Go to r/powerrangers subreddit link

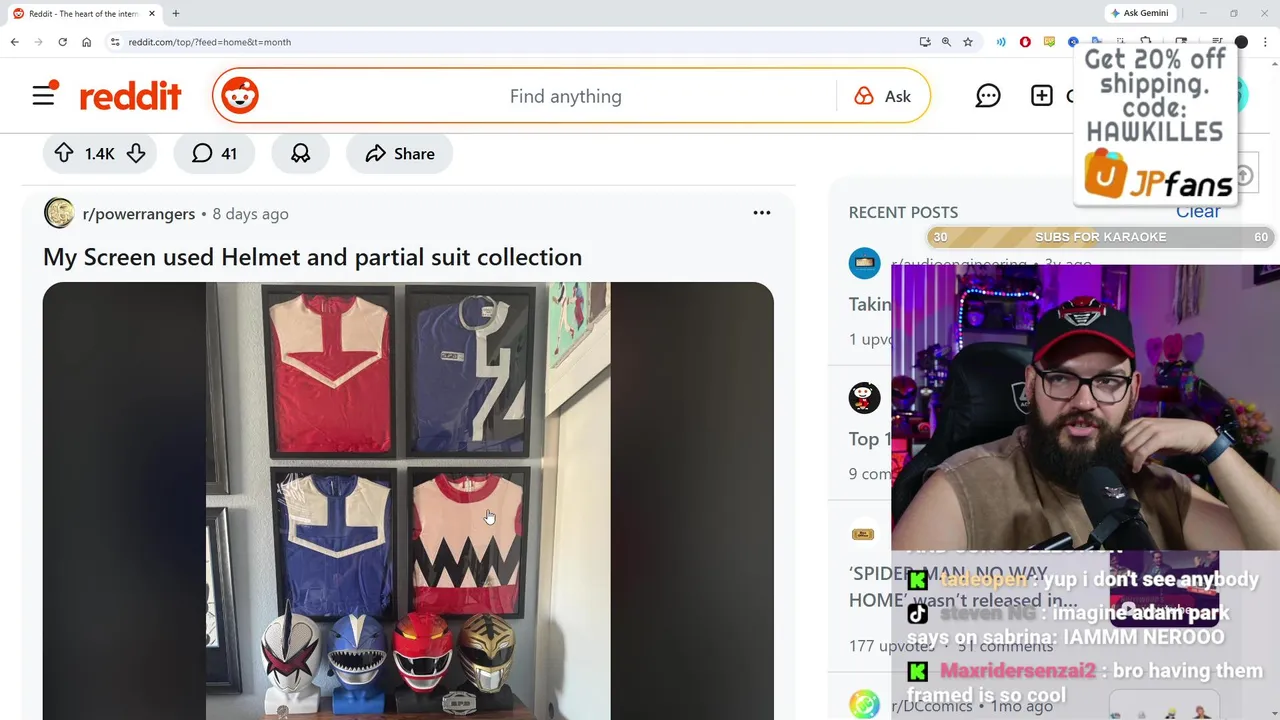coord(139,214)
